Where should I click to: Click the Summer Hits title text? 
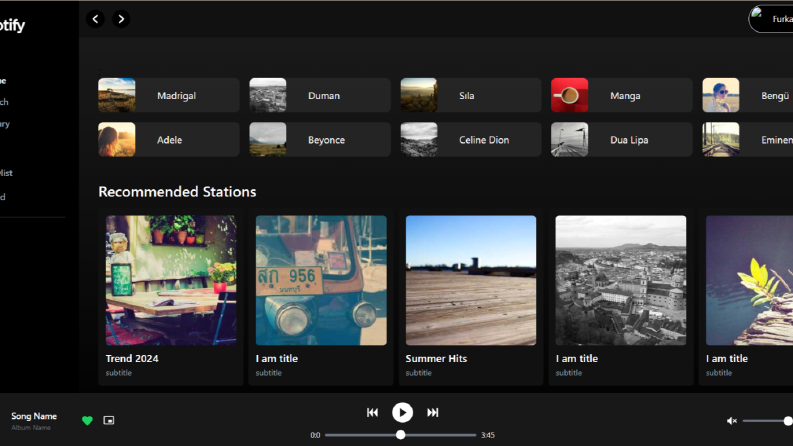(436, 359)
